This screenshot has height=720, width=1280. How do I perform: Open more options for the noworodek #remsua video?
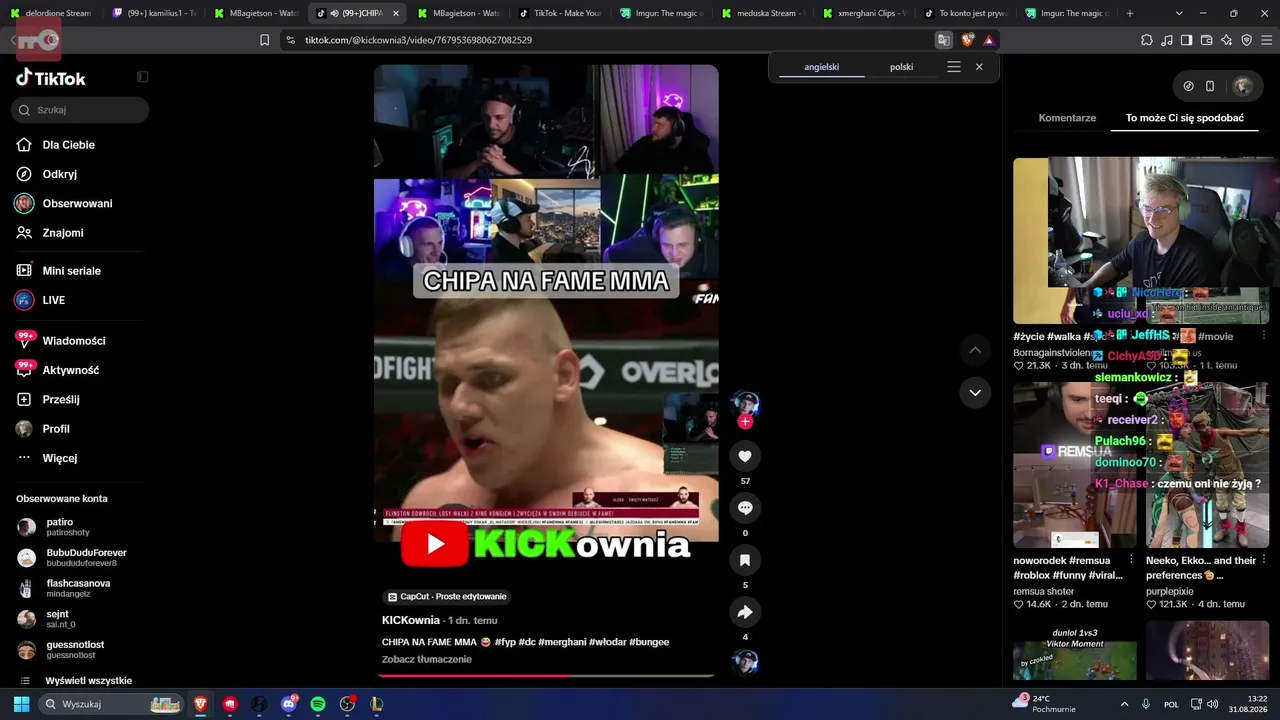pyautogui.click(x=1131, y=561)
